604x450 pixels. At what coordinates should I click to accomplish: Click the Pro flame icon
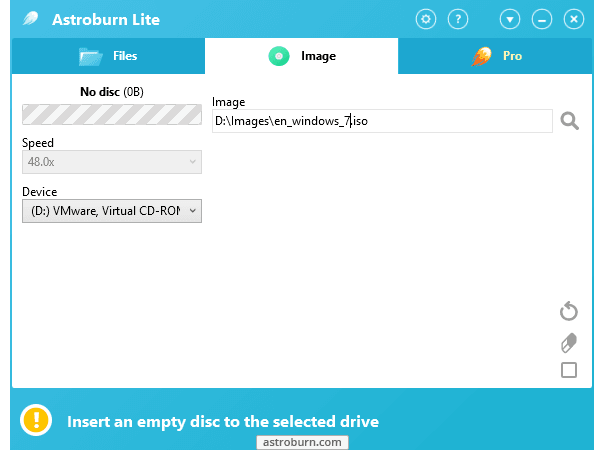tap(482, 56)
